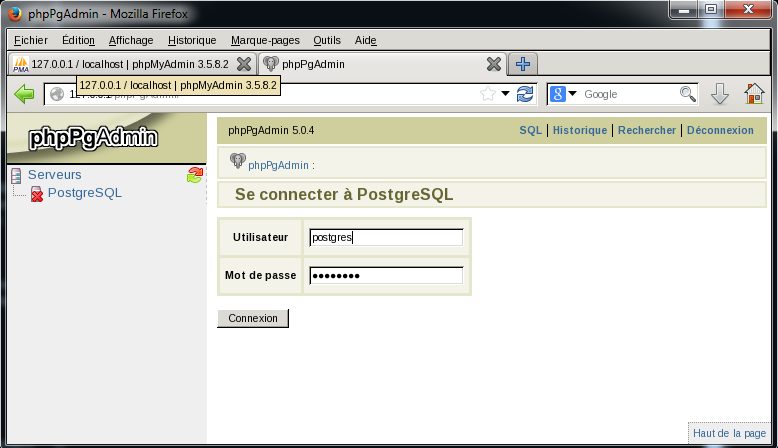
Task: Close the phpPgAdmin tab
Action: 493,64
